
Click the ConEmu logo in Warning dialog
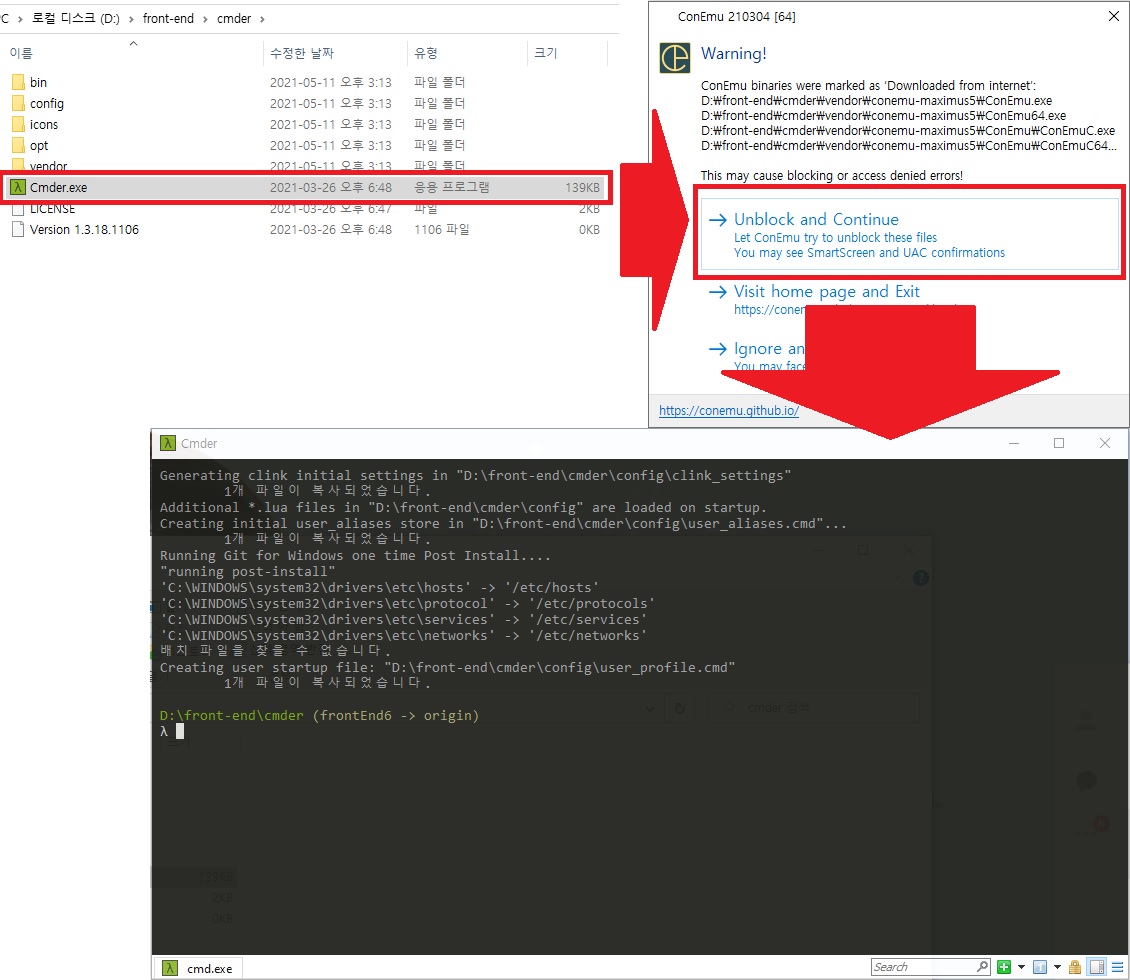tap(675, 58)
